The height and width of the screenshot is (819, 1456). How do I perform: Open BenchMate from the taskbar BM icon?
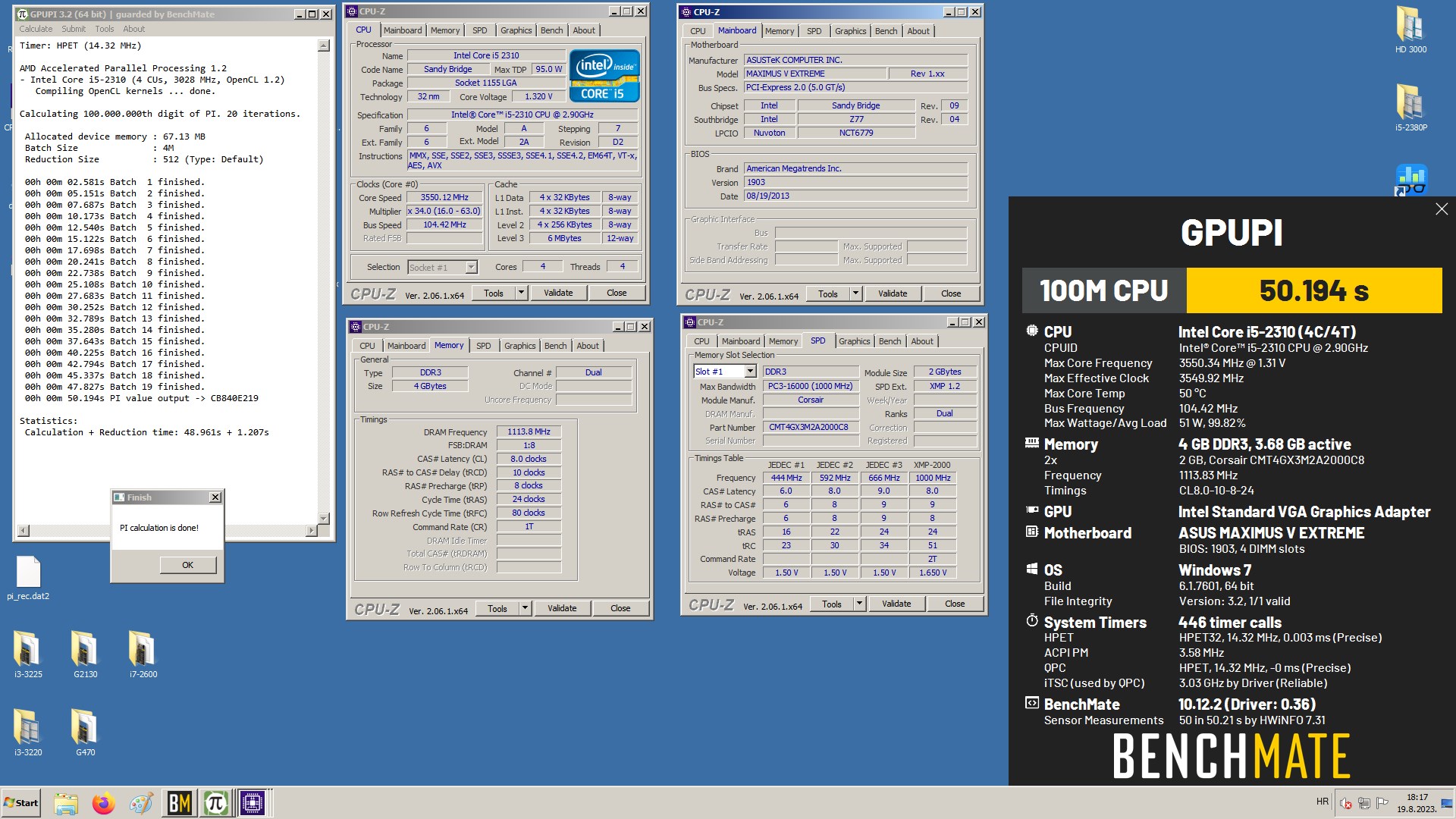click(179, 803)
